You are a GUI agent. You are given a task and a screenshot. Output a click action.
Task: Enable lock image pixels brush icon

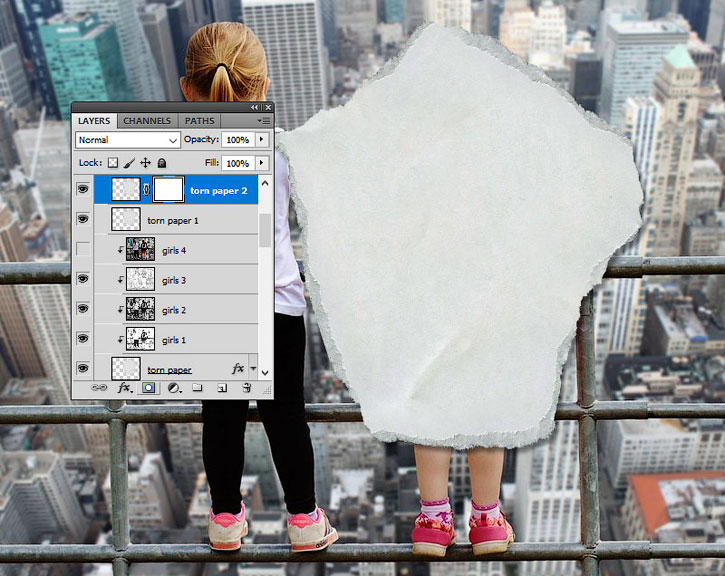[x=129, y=163]
